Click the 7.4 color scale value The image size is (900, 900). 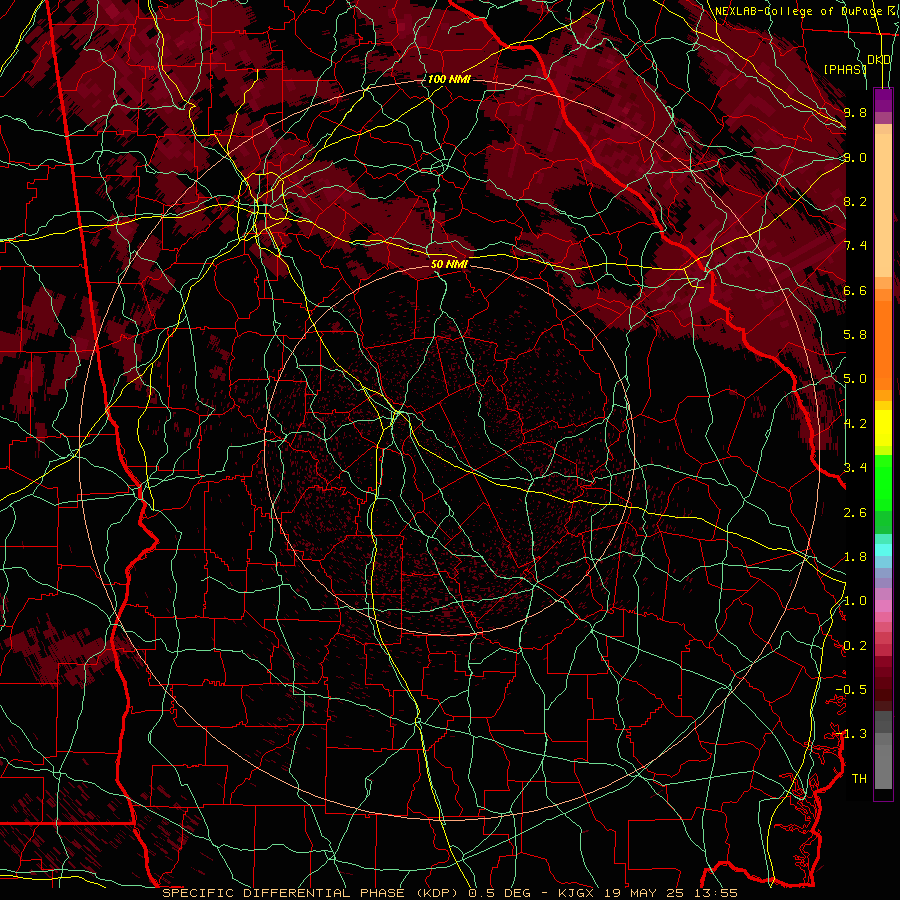point(855,246)
